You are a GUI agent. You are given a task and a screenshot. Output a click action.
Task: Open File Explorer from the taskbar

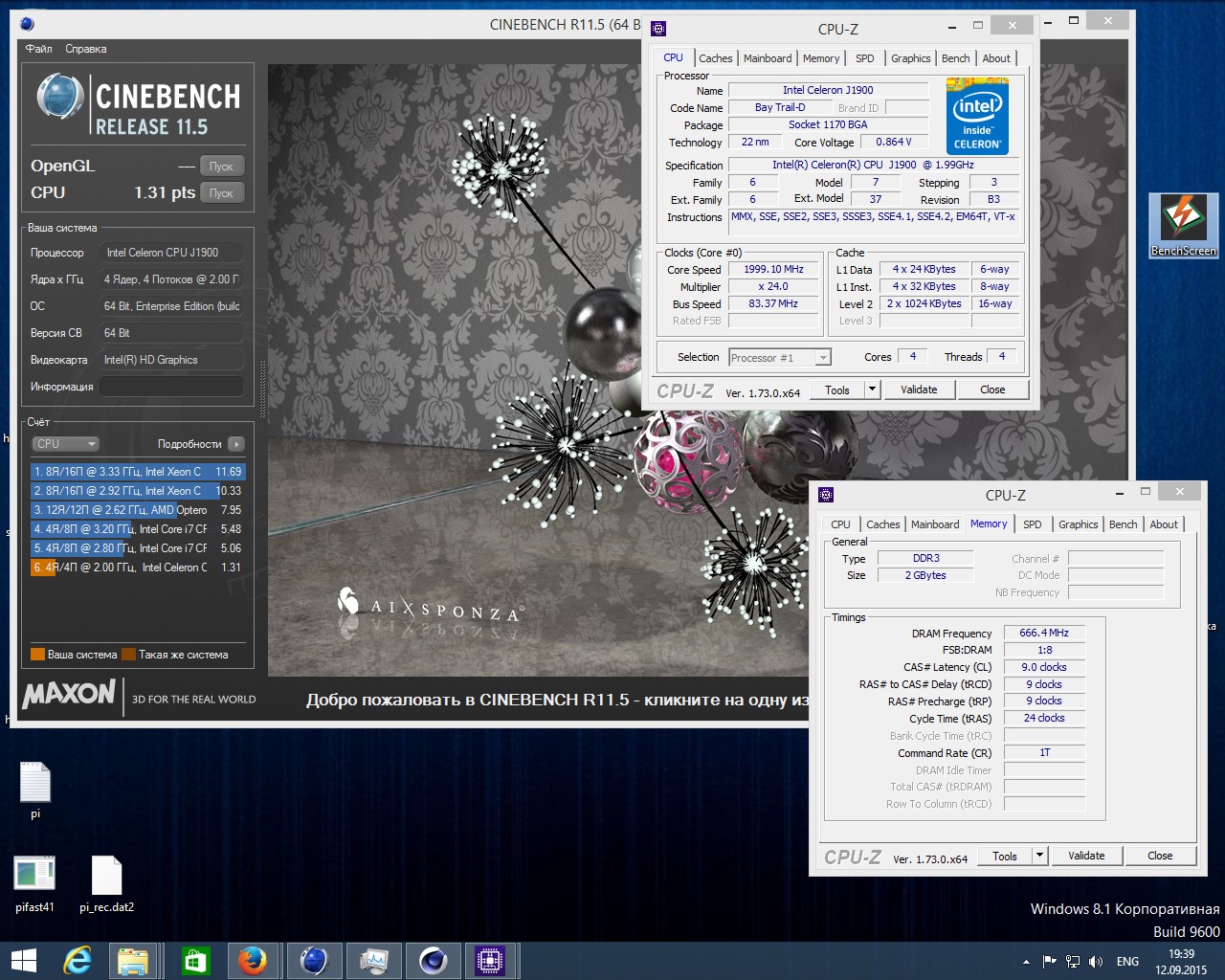pos(133,960)
